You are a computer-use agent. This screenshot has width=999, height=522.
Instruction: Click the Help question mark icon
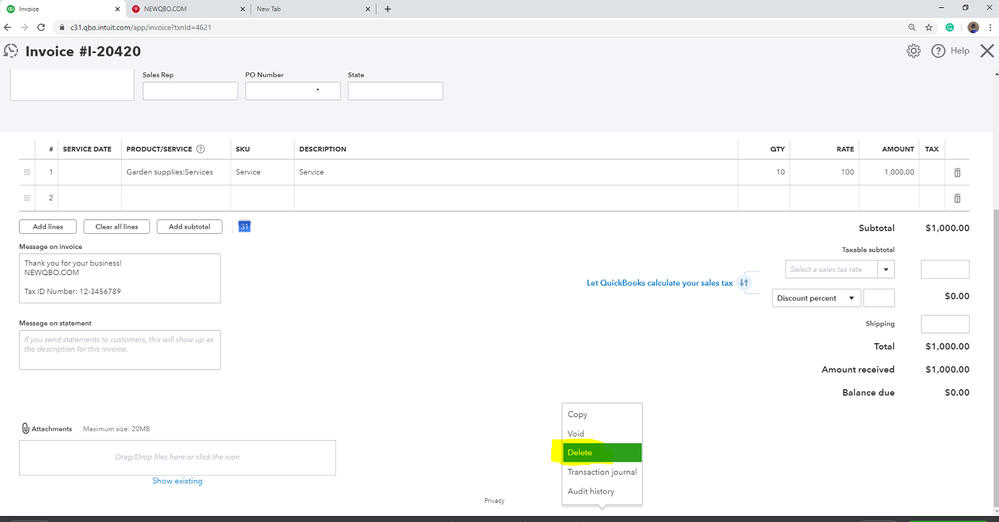938,51
